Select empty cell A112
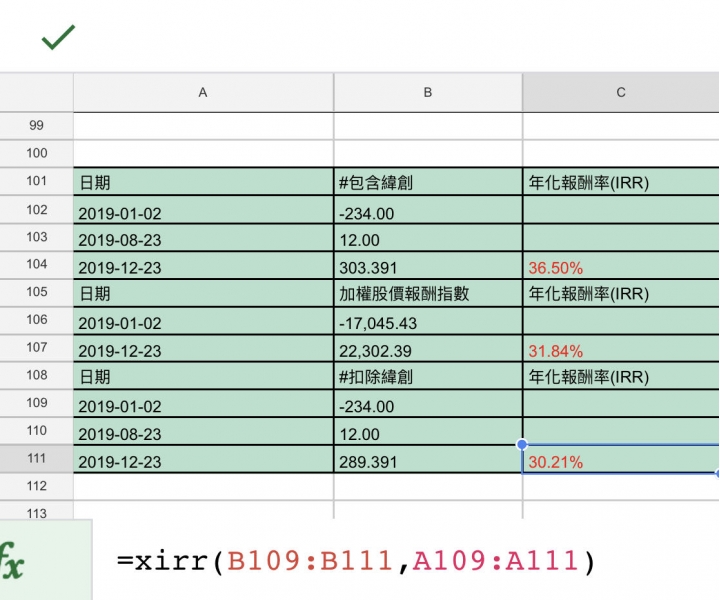The height and width of the screenshot is (600, 720). [203, 487]
